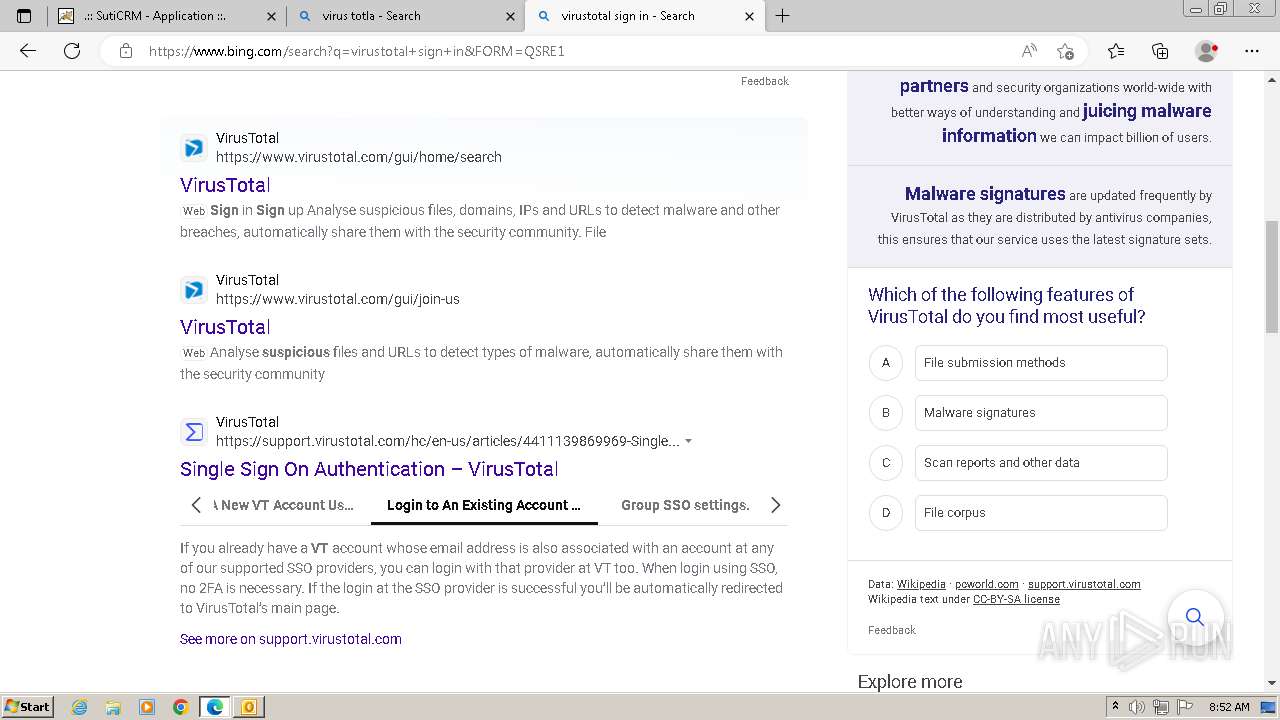Click the volume speaker tray icon

(1137, 707)
